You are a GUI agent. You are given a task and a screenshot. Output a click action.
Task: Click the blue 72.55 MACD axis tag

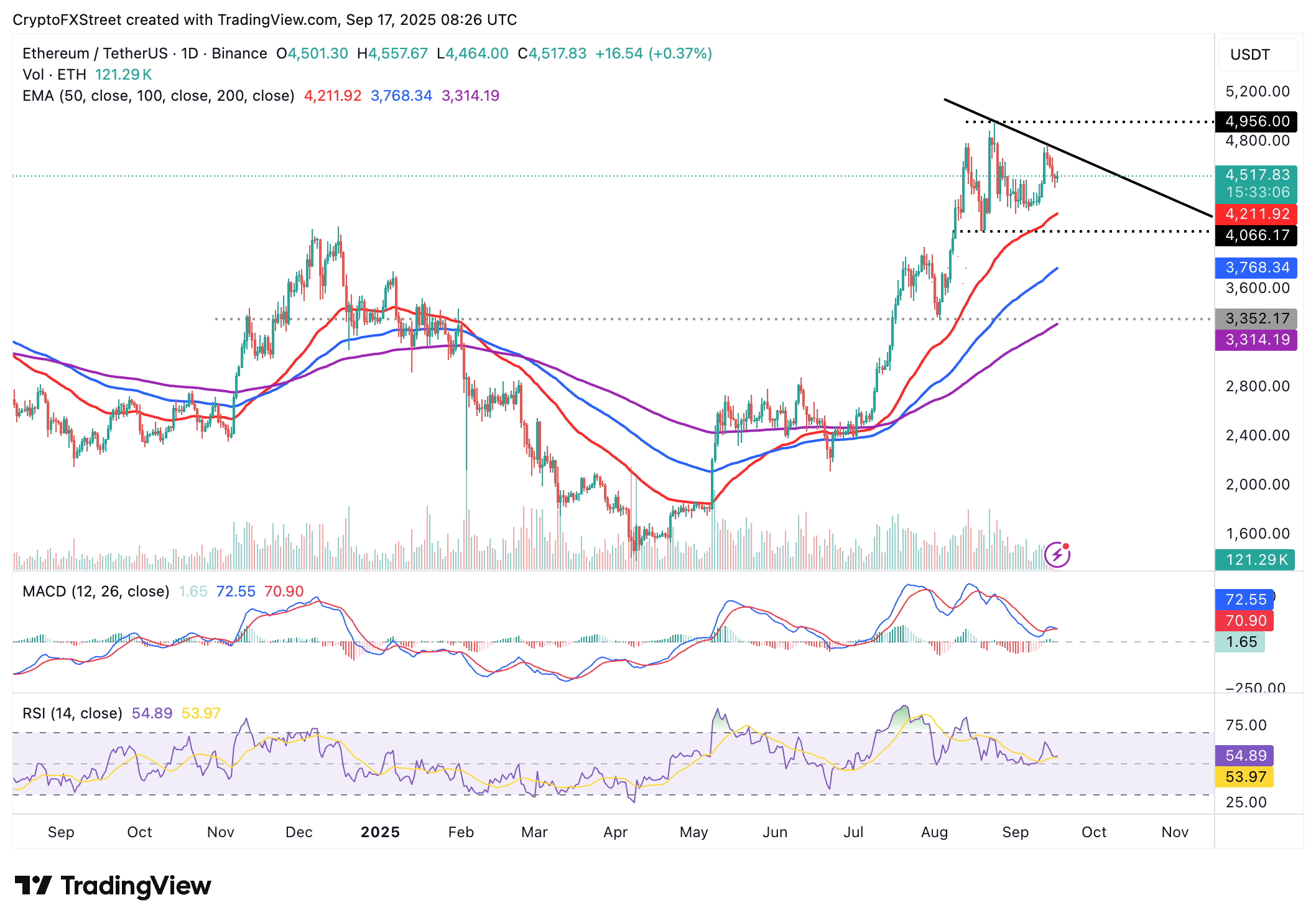coord(1244,600)
